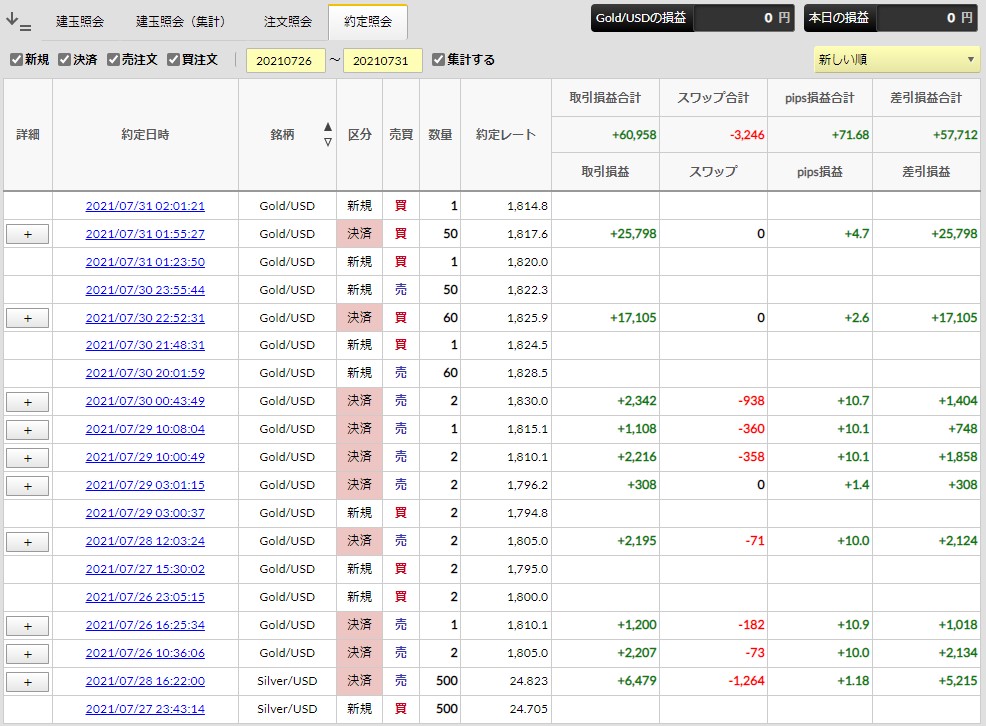Click the swap value -938 cell
The image size is (986, 726).
coord(713,401)
